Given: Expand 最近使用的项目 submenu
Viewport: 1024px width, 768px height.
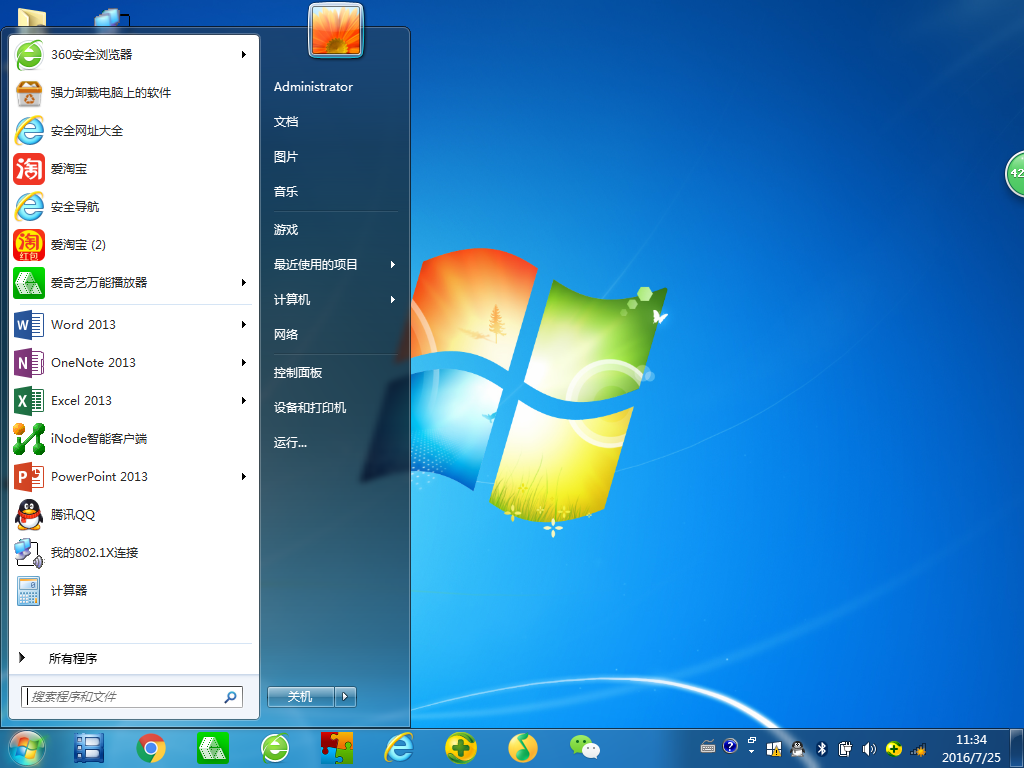Looking at the screenshot, I should click(392, 264).
